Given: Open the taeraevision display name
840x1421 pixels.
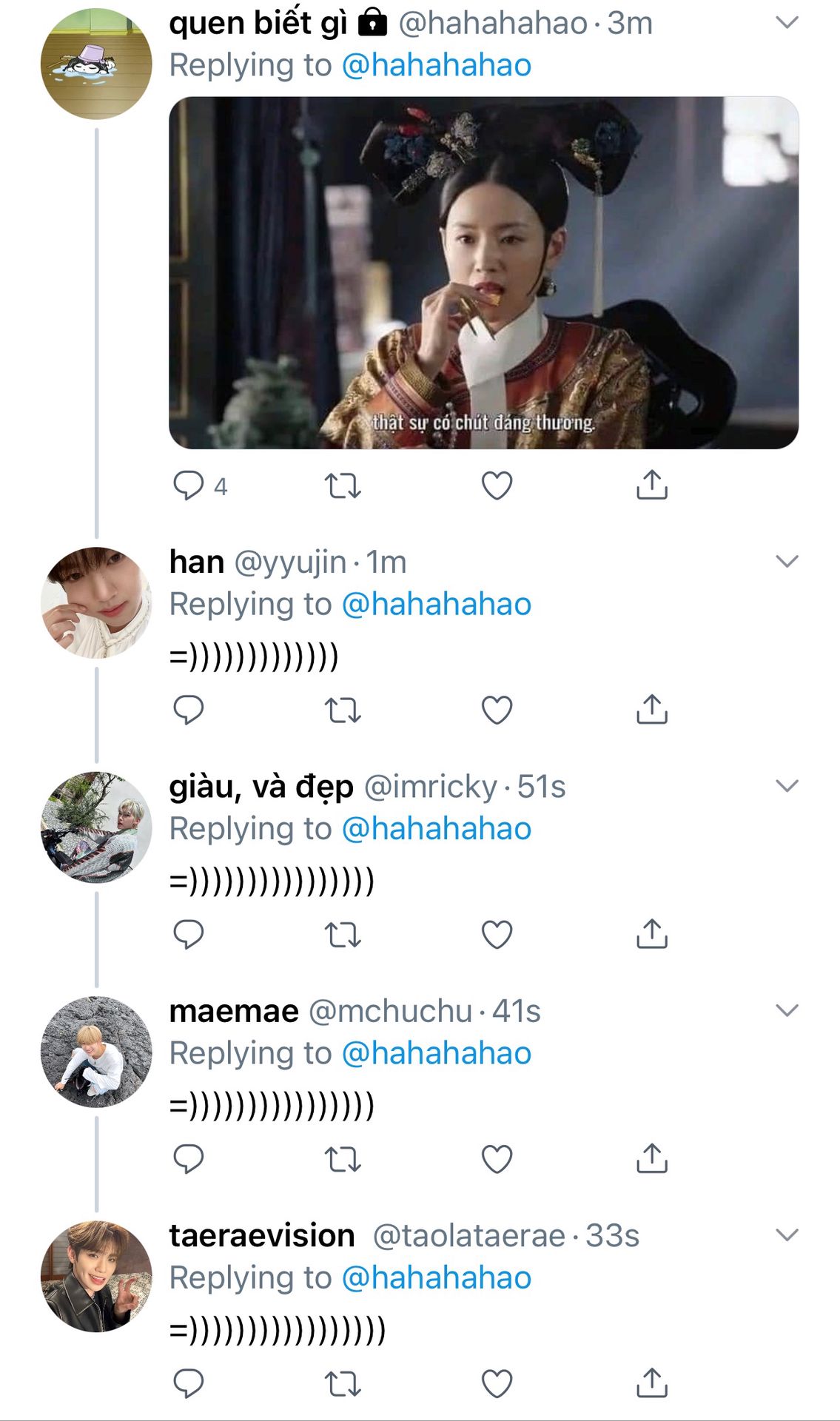Looking at the screenshot, I should pos(262,1236).
